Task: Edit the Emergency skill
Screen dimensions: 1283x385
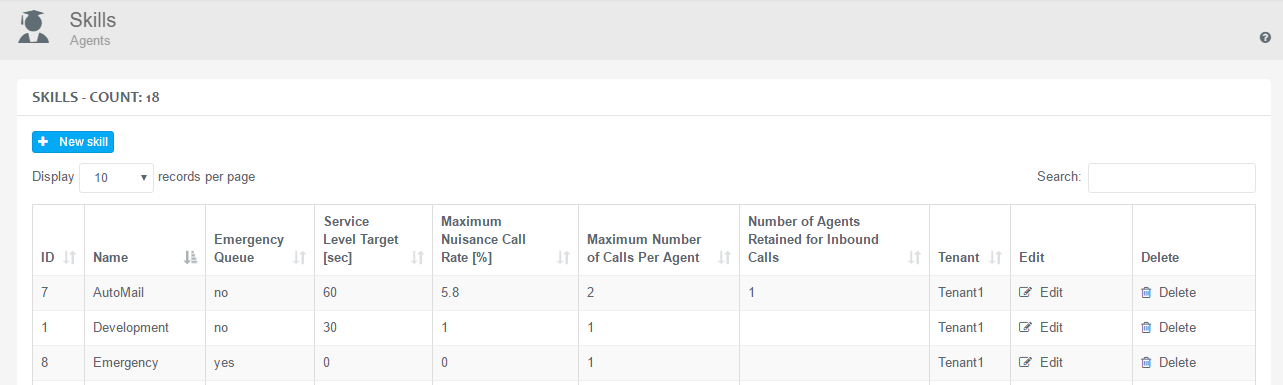Action: pyautogui.click(x=1041, y=363)
